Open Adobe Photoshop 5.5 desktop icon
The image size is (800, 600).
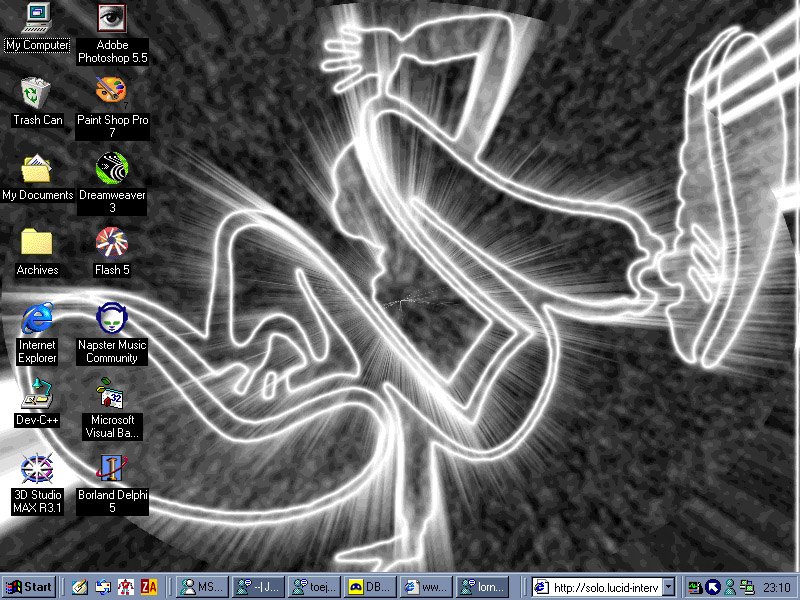[112, 18]
